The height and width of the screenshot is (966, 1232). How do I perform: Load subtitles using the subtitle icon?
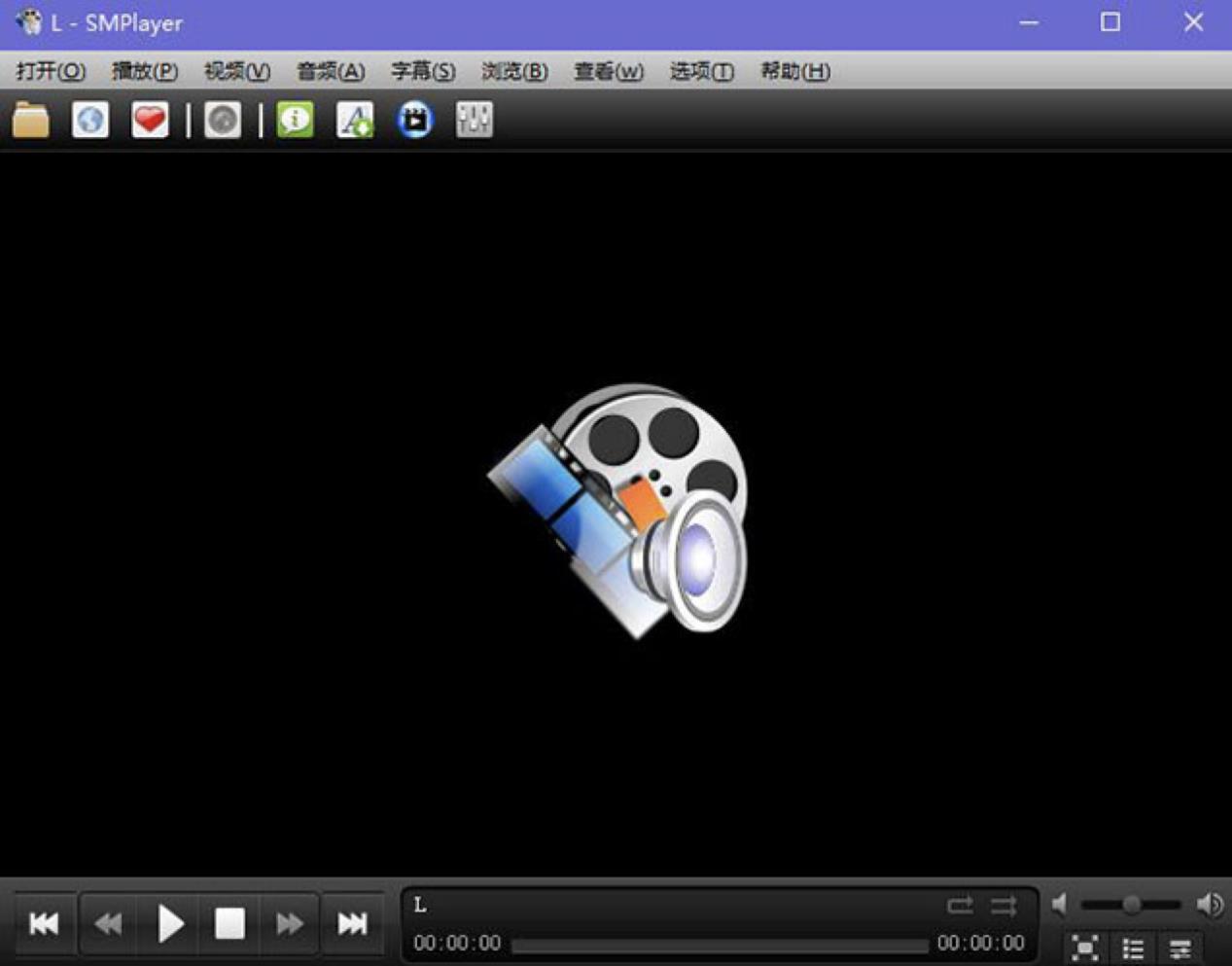(354, 120)
